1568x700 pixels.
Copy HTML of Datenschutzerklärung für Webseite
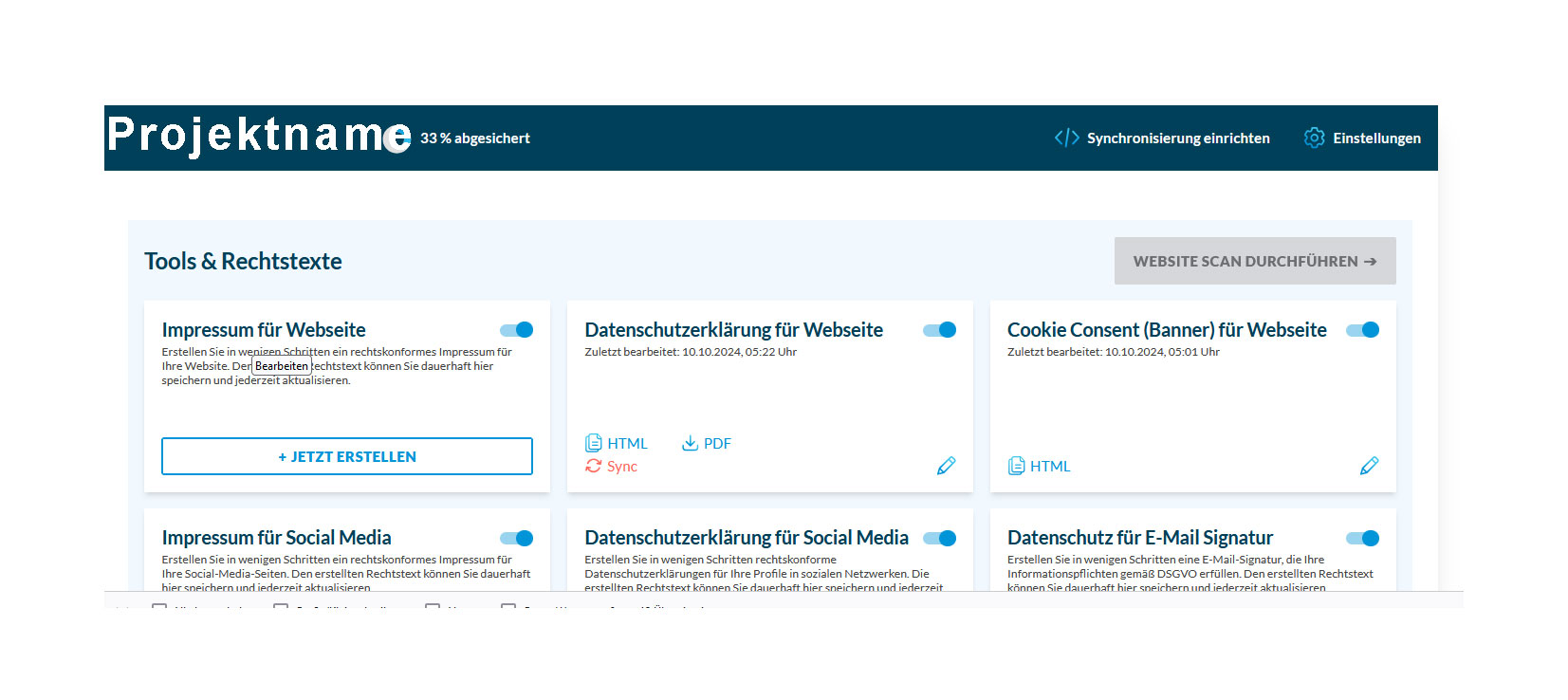point(617,443)
